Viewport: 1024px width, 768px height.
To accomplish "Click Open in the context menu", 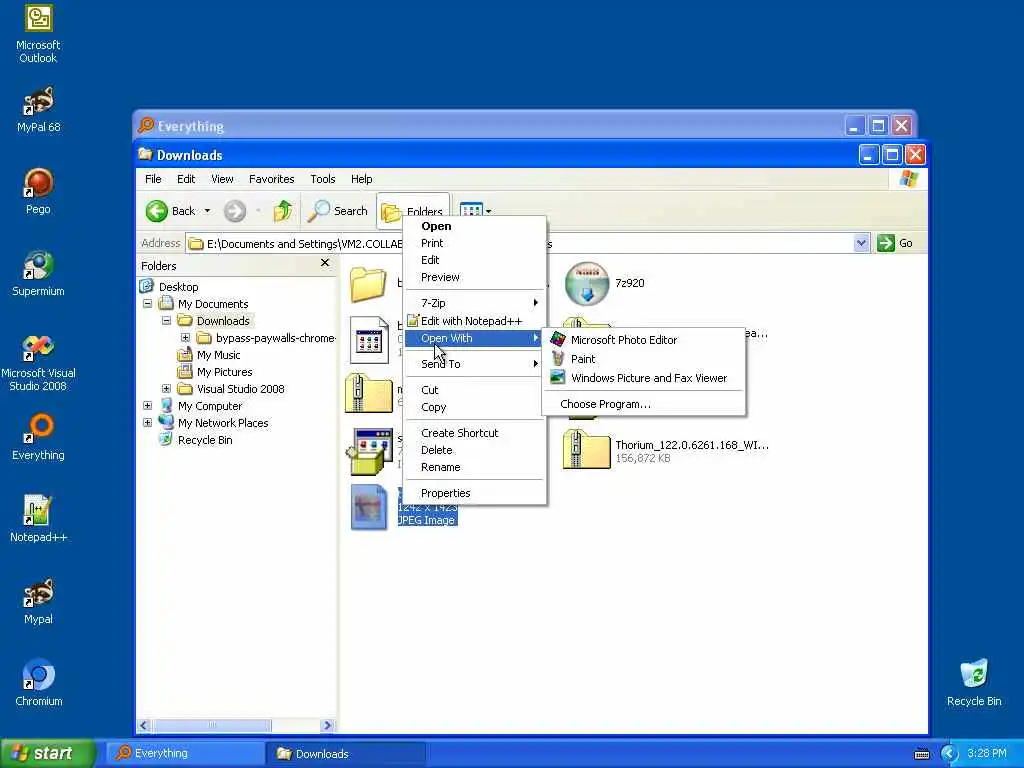I will point(475,226).
